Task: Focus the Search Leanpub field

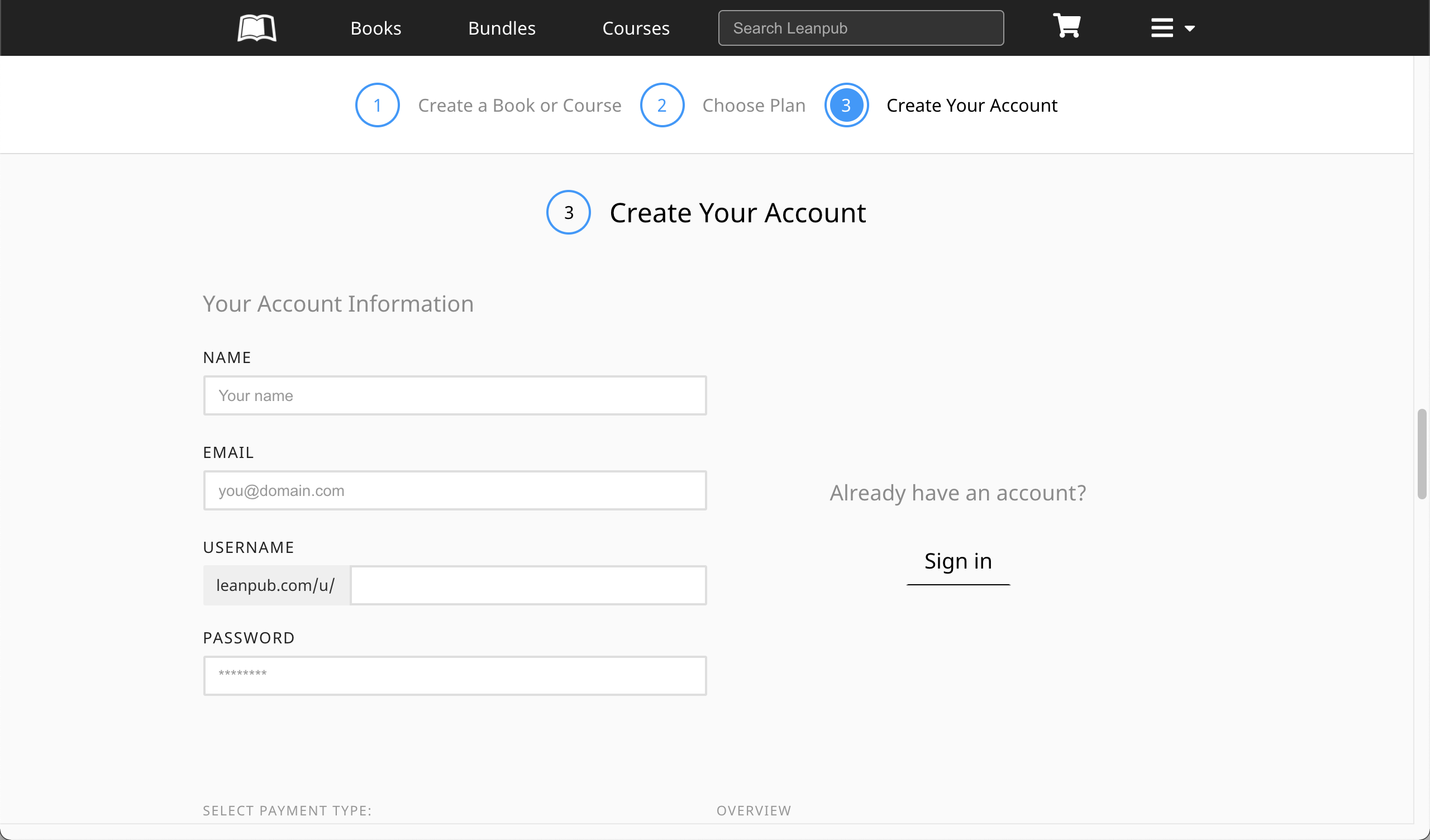Action: [860, 28]
